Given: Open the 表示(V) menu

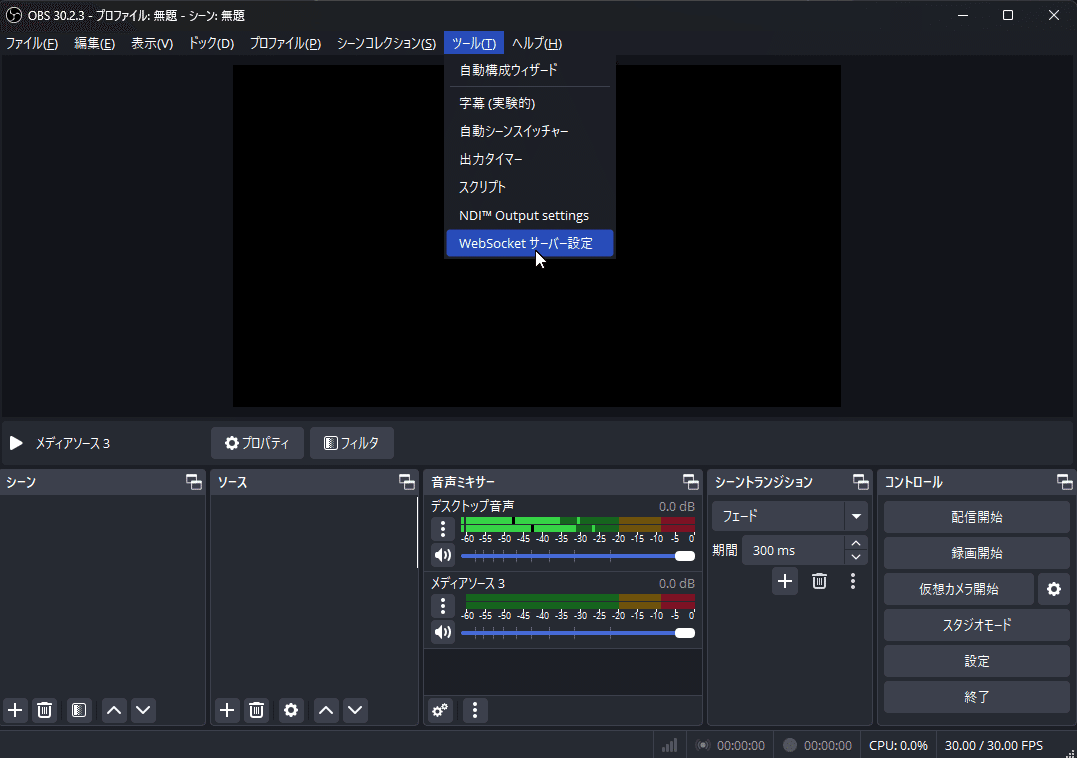Looking at the screenshot, I should point(152,43).
